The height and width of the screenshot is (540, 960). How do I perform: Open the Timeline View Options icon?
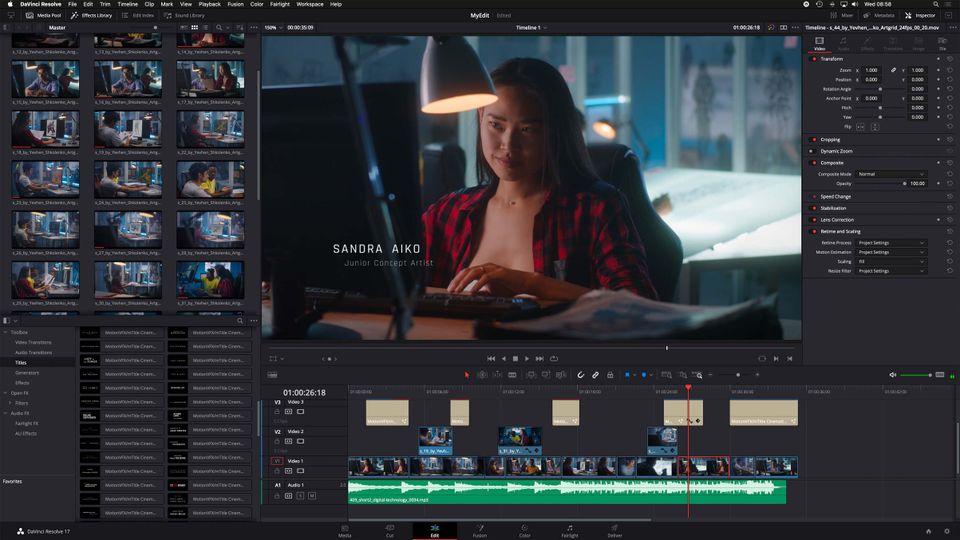click(x=272, y=375)
